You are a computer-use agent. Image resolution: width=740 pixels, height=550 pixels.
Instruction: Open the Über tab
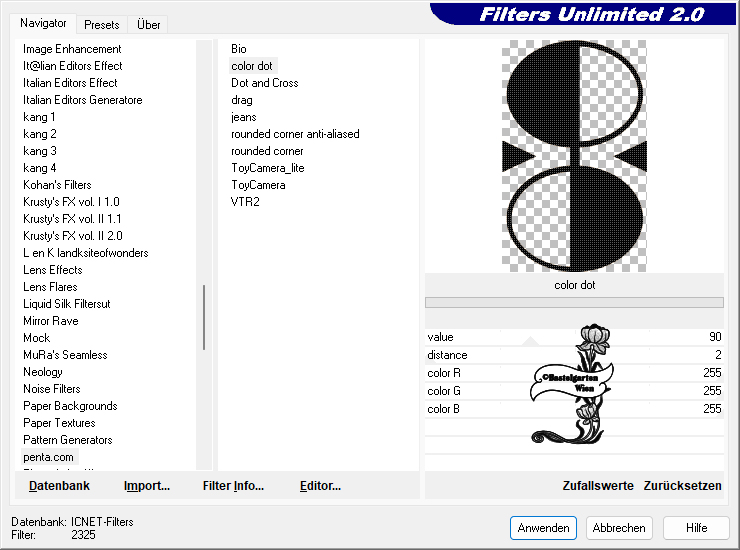click(148, 25)
